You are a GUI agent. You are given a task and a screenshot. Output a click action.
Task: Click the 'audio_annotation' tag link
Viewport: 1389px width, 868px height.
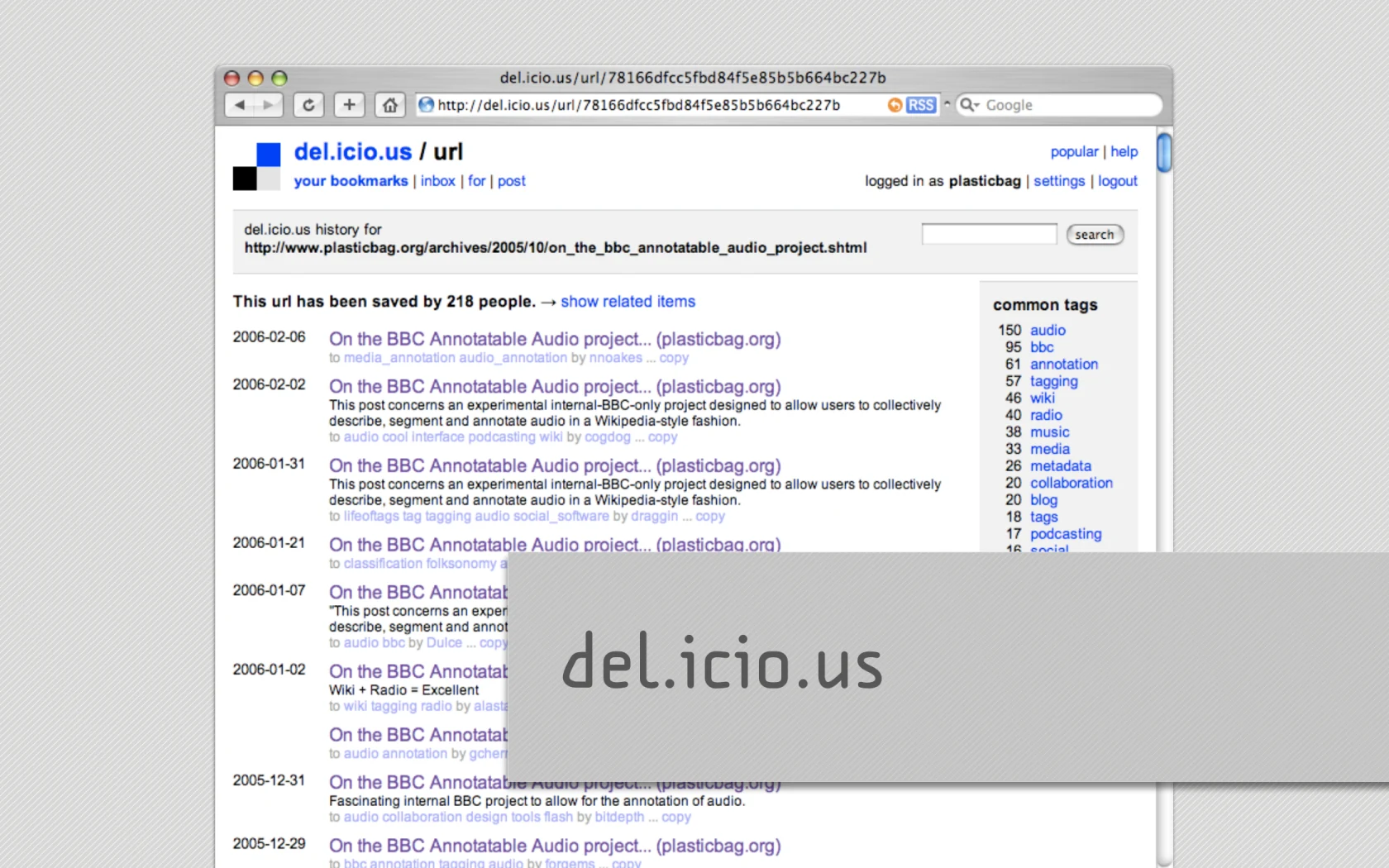click(513, 358)
